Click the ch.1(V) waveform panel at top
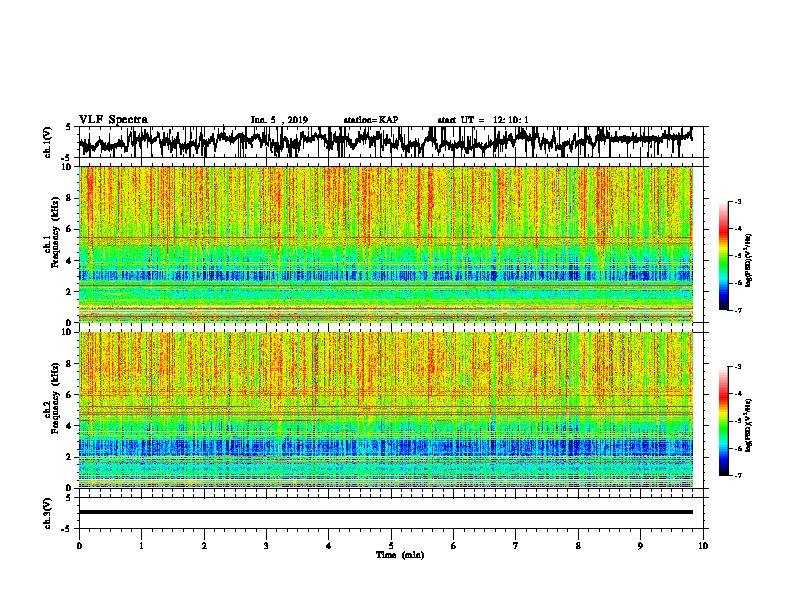Screen dimensions: 792x612 390,142
